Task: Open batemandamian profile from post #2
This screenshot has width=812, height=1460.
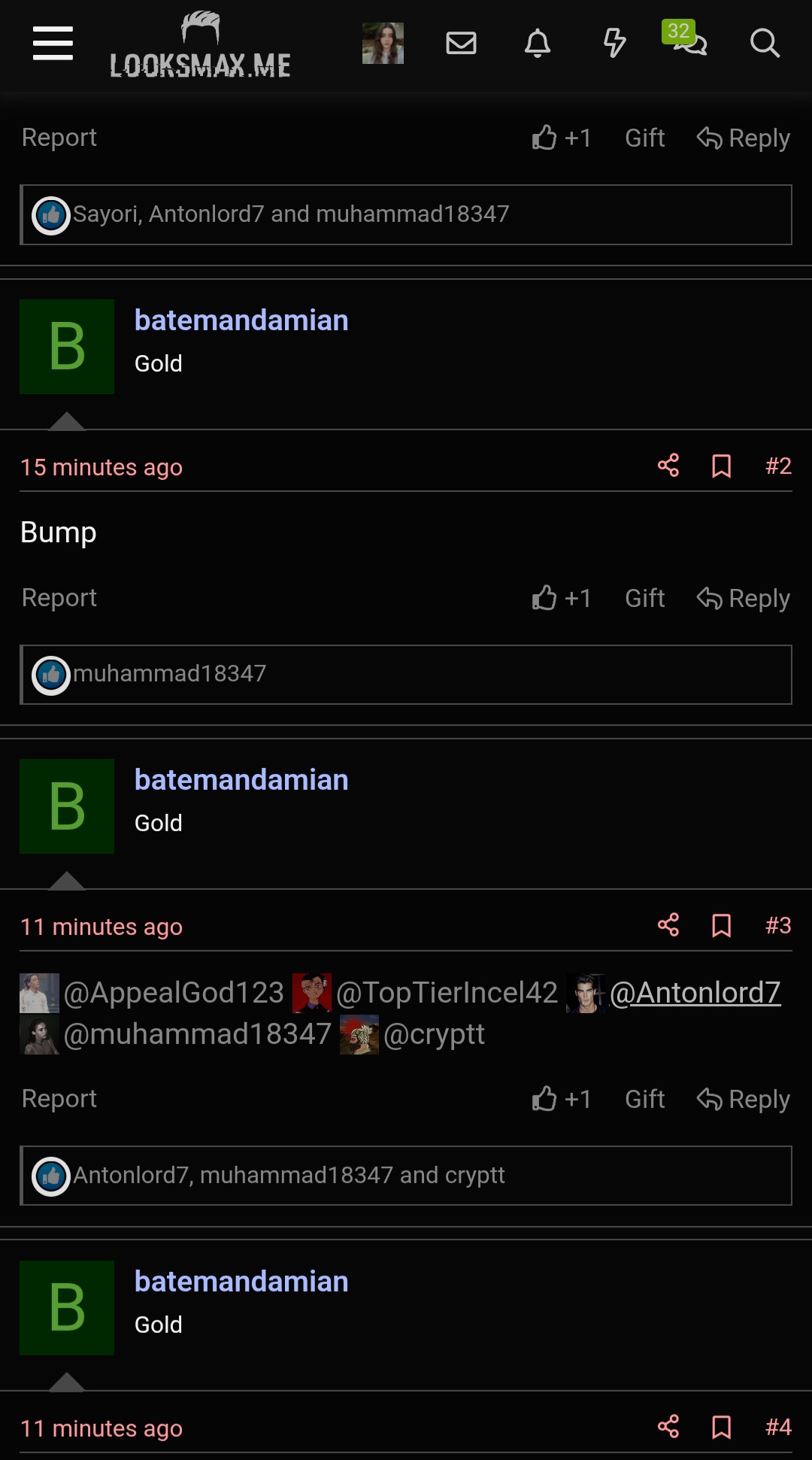Action: pos(241,320)
